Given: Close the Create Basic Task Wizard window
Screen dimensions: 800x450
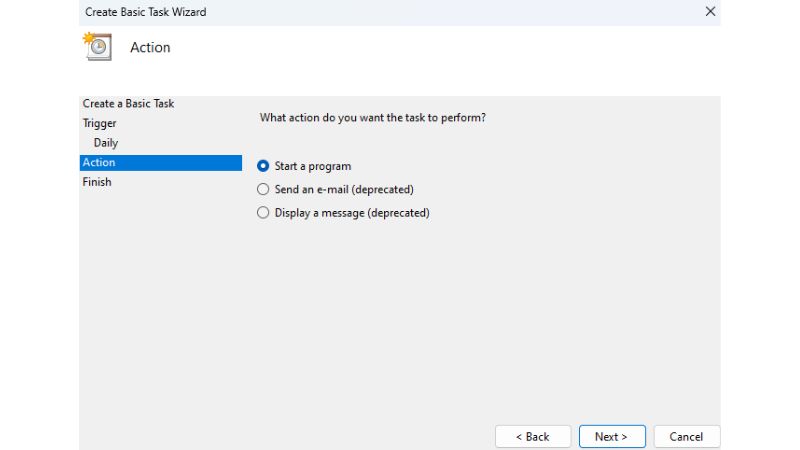Looking at the screenshot, I should pyautogui.click(x=710, y=12).
